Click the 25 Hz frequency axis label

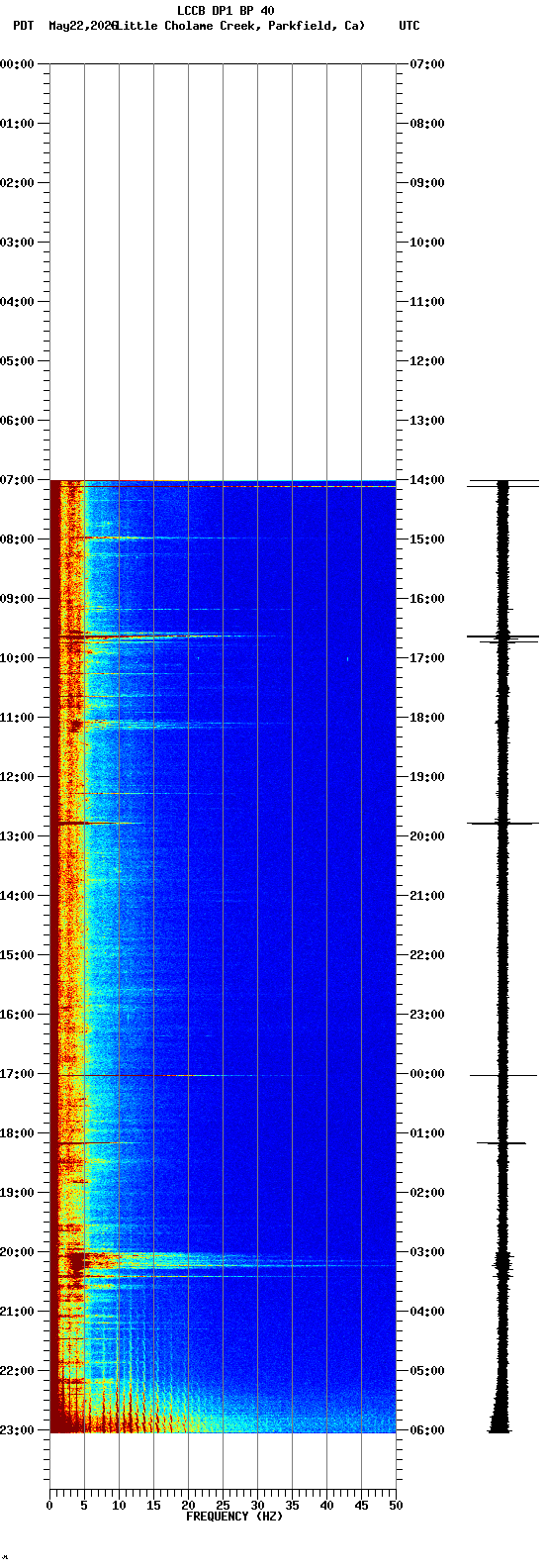(x=223, y=1507)
